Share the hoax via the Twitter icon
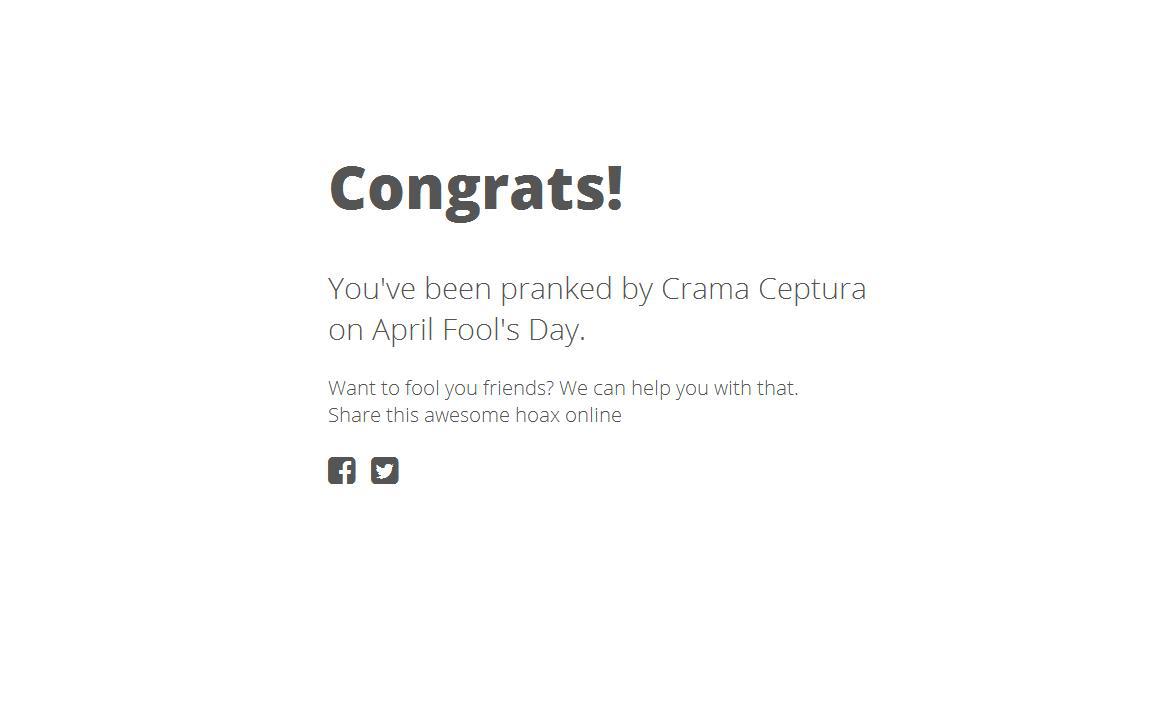This screenshot has height=712, width=1175. [384, 471]
